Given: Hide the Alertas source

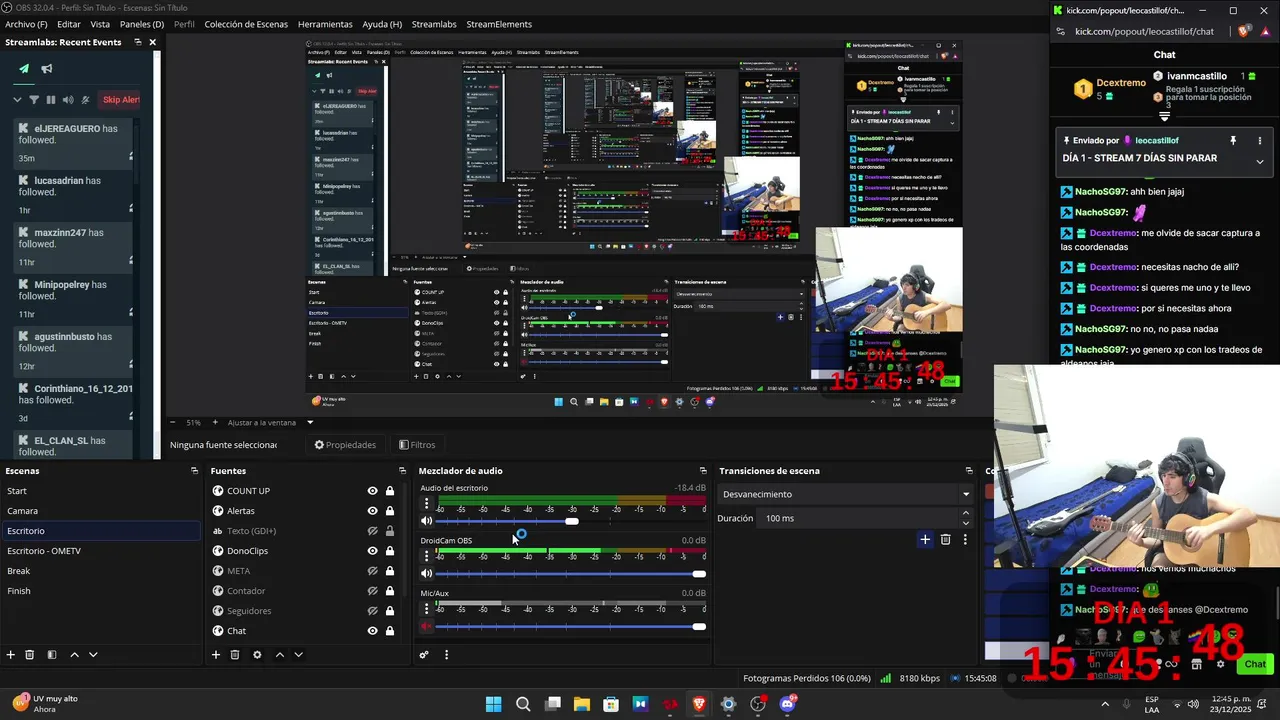Looking at the screenshot, I should click(x=372, y=511).
